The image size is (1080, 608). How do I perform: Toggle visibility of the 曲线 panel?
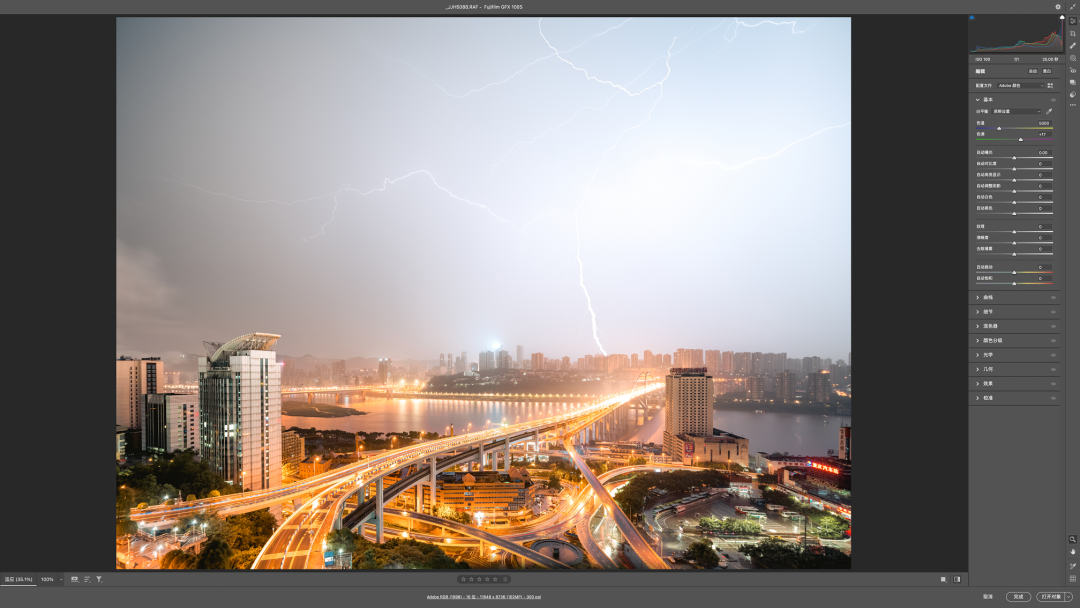(1053, 297)
